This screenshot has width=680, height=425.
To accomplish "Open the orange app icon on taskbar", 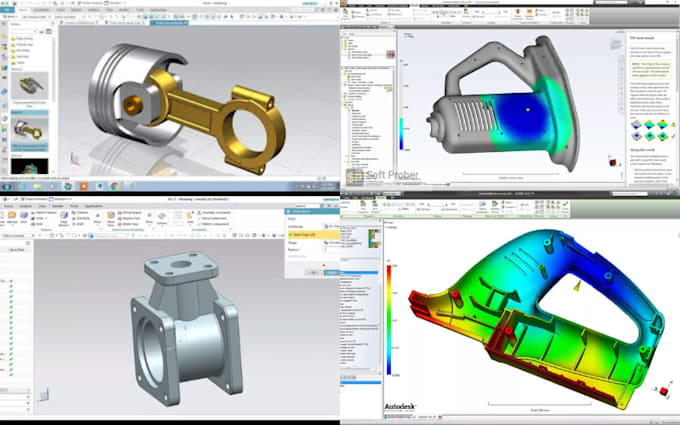I will click(x=84, y=186).
